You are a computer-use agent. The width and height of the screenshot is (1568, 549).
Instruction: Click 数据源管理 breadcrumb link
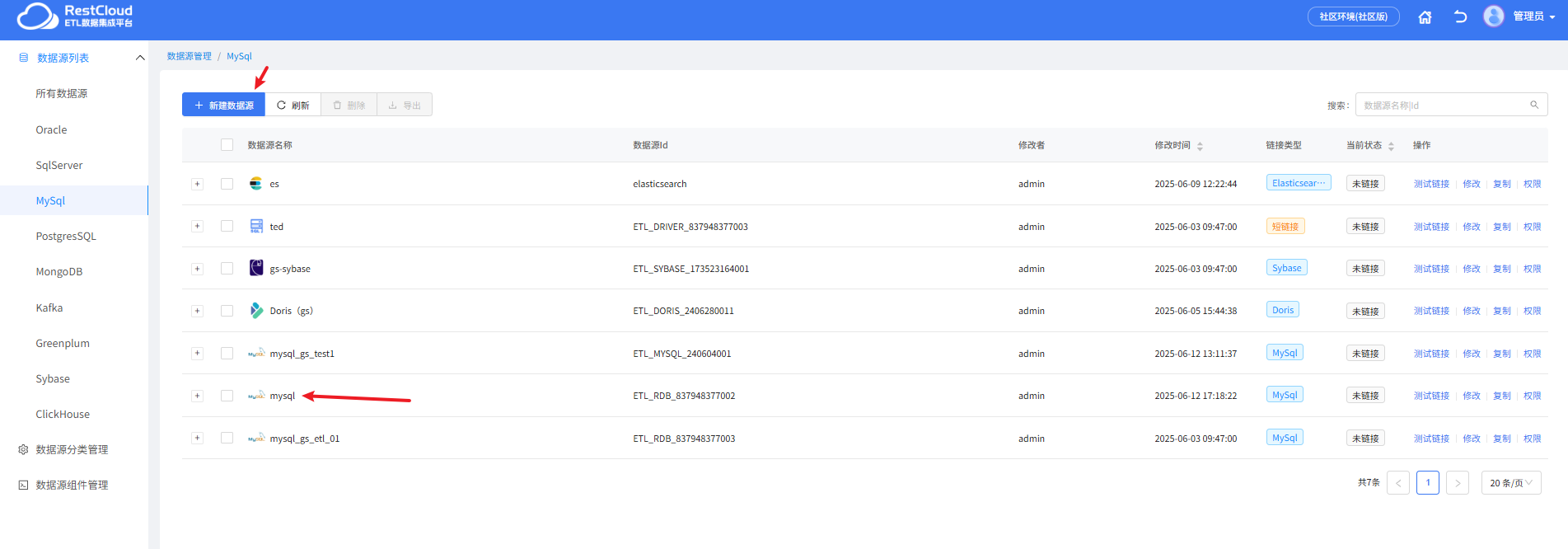coord(190,56)
